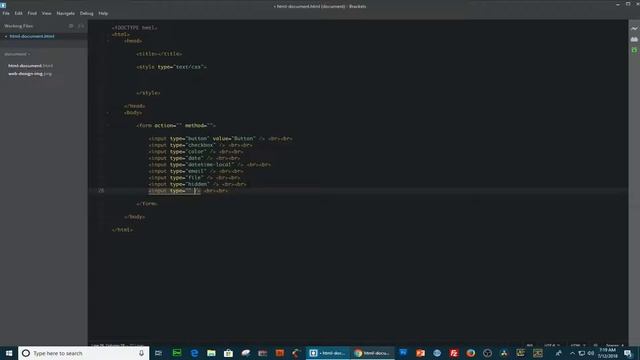Click the DOCTYPE html line of code
Screen dimensions: 640x360
click(x=135, y=28)
